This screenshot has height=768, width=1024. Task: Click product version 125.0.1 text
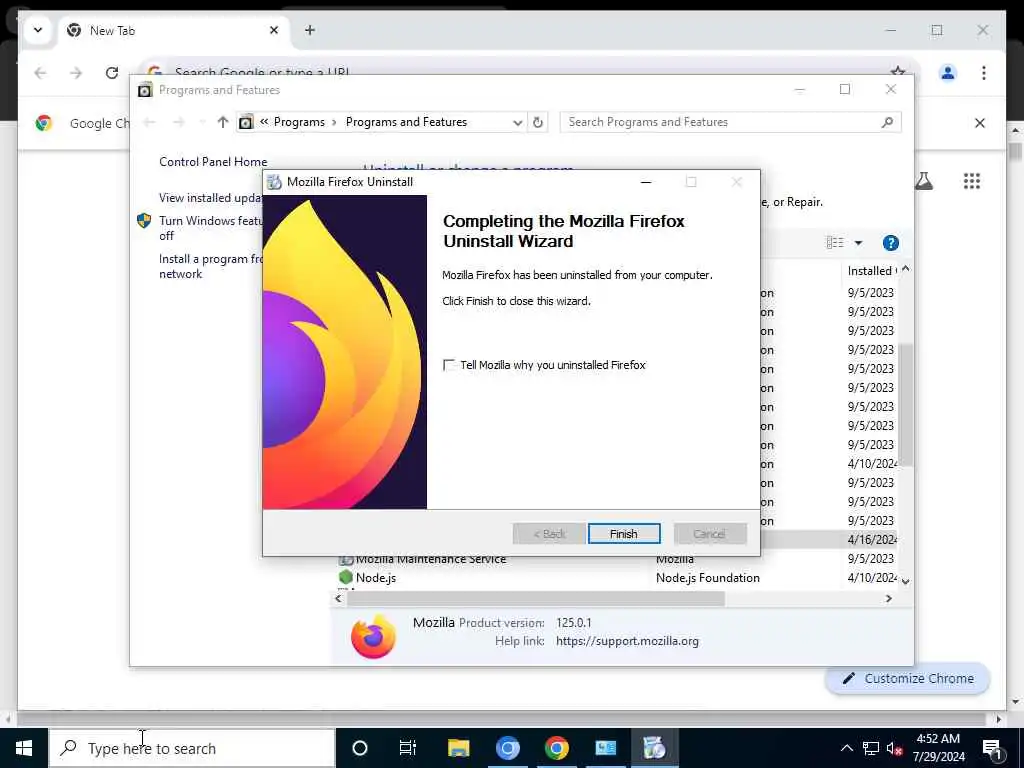pyautogui.click(x=573, y=623)
